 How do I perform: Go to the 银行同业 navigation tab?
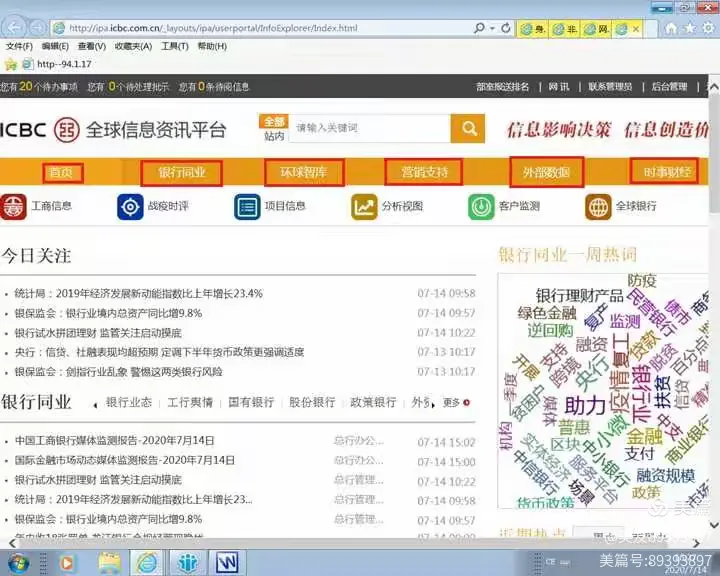[181, 173]
